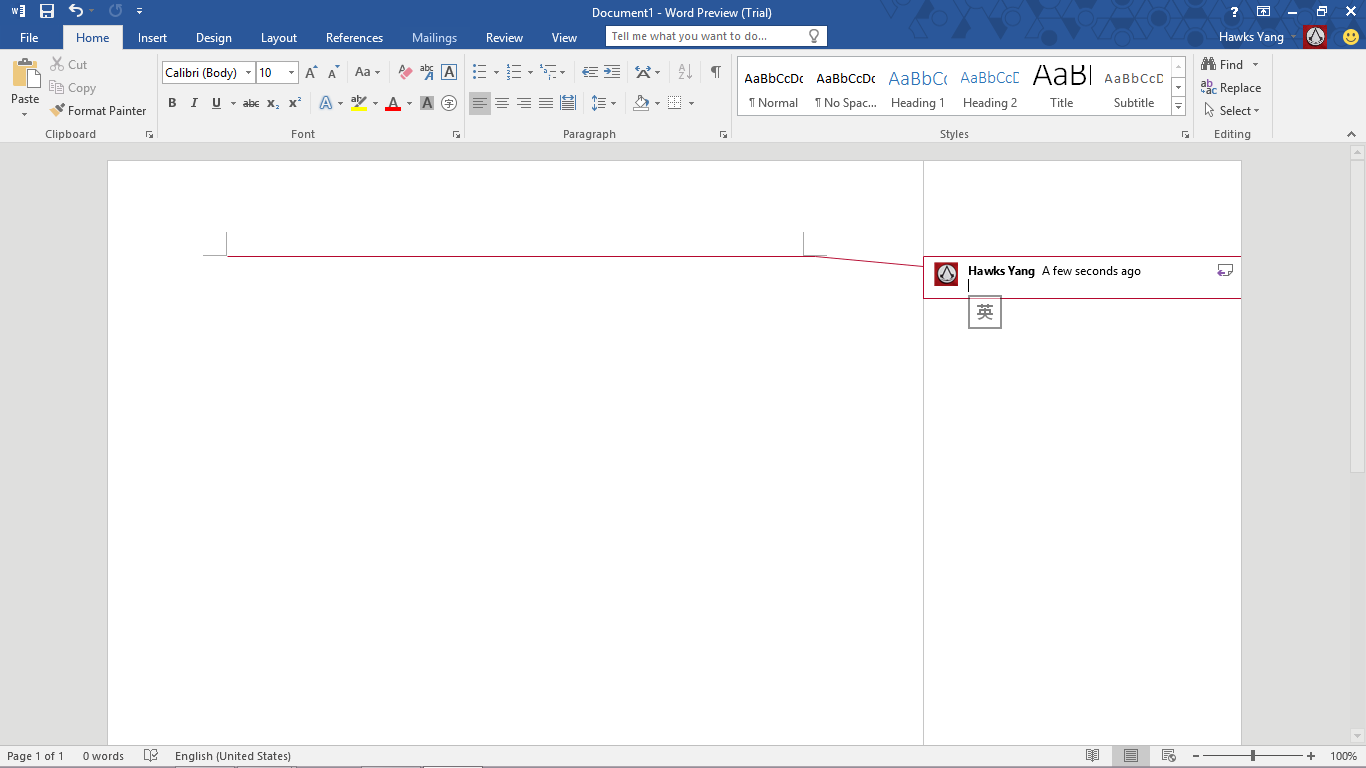1366x768 pixels.
Task: Open the Sort button in Paragraph group
Action: (x=685, y=72)
